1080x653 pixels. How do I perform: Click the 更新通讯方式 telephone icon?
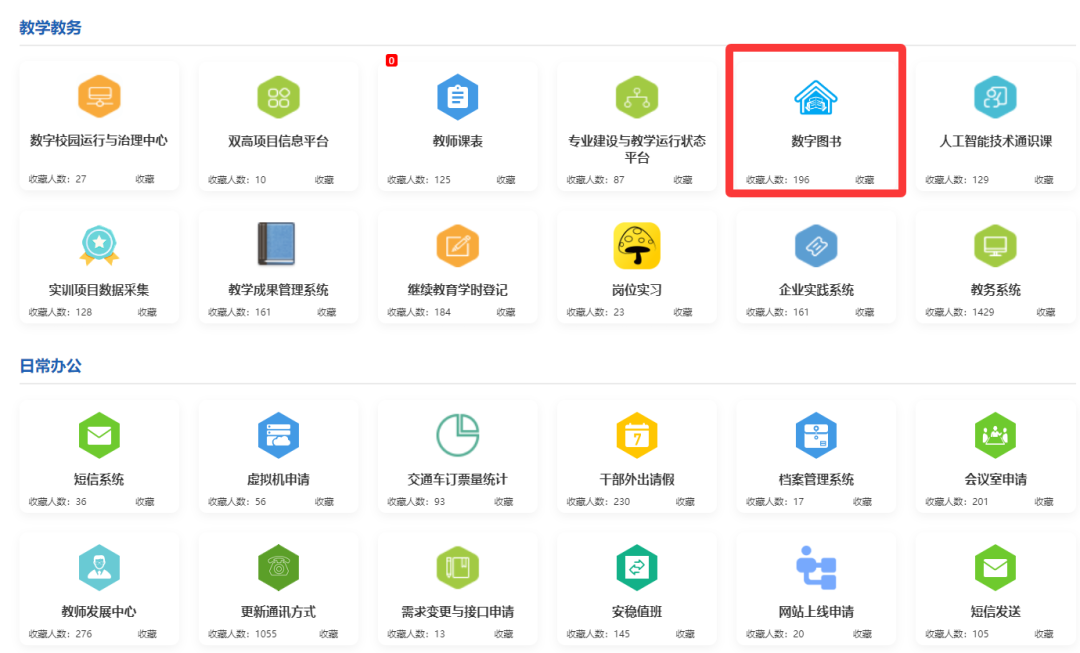point(278,568)
